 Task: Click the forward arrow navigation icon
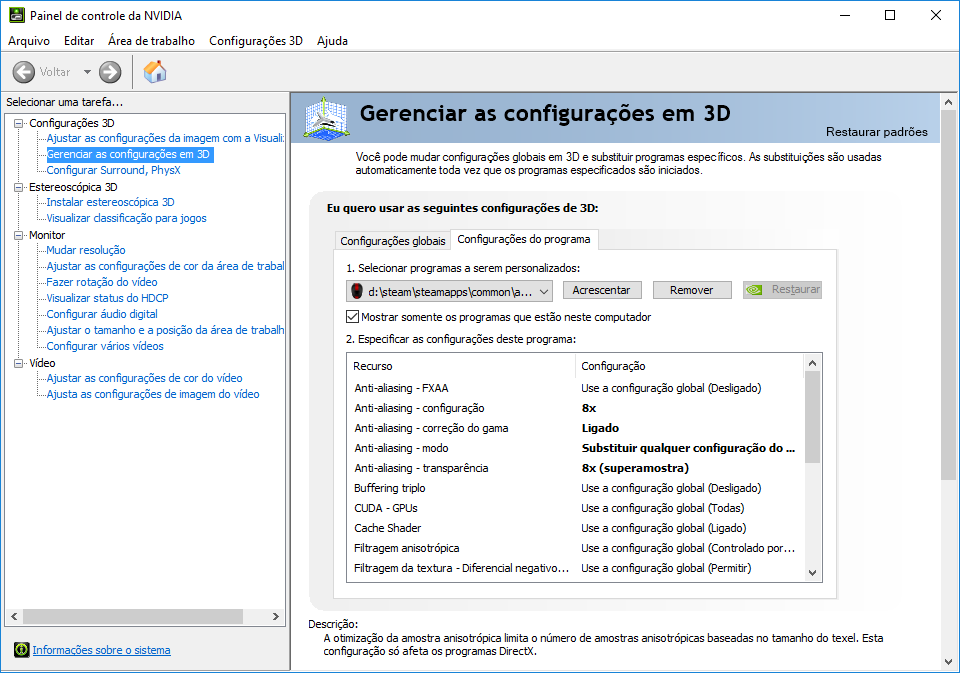110,72
